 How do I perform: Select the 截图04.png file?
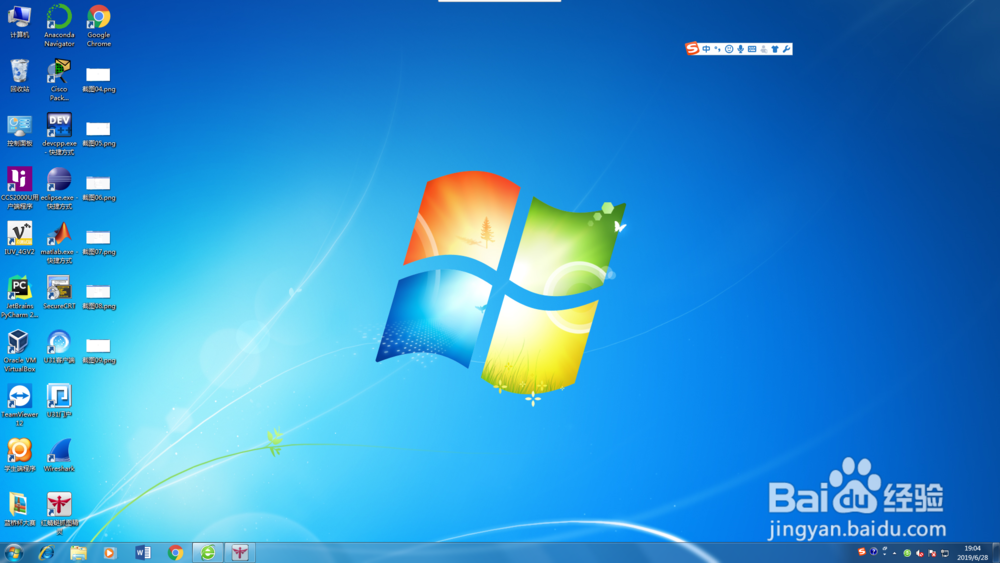(x=98, y=80)
